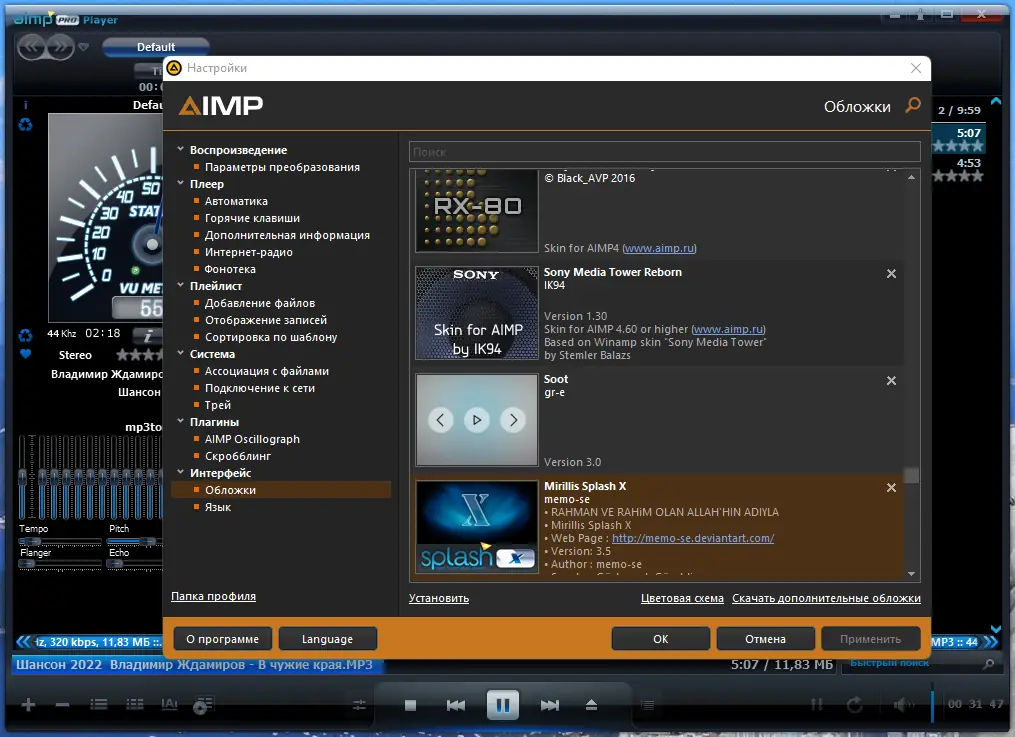This screenshot has height=737, width=1015.
Task: Open Скробблинг plugin settings
Action: pyautogui.click(x=238, y=456)
